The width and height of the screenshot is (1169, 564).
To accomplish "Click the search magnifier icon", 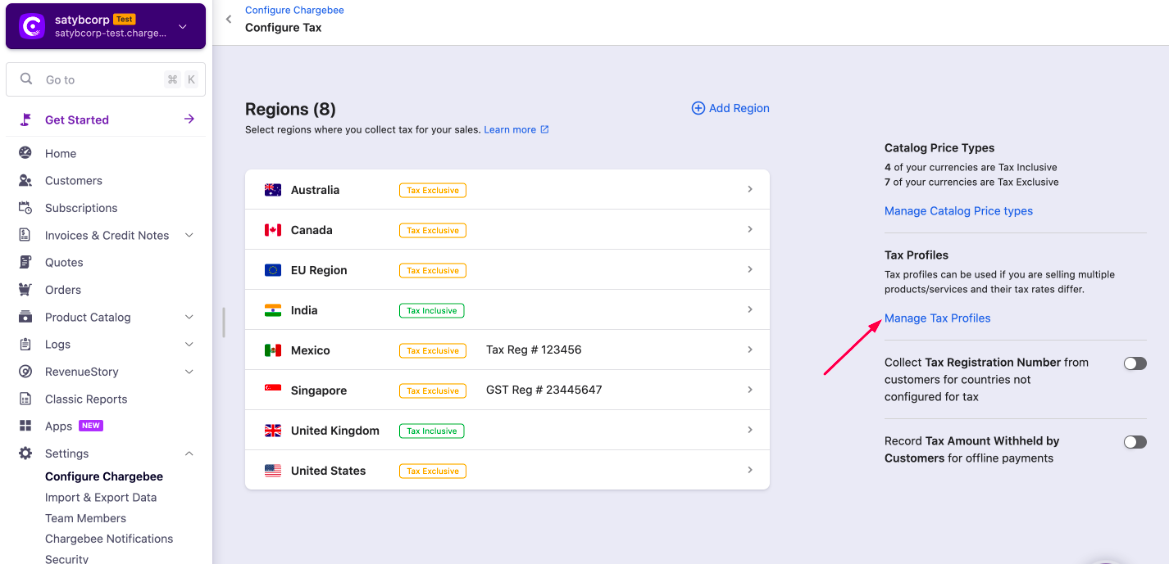I will 26,79.
